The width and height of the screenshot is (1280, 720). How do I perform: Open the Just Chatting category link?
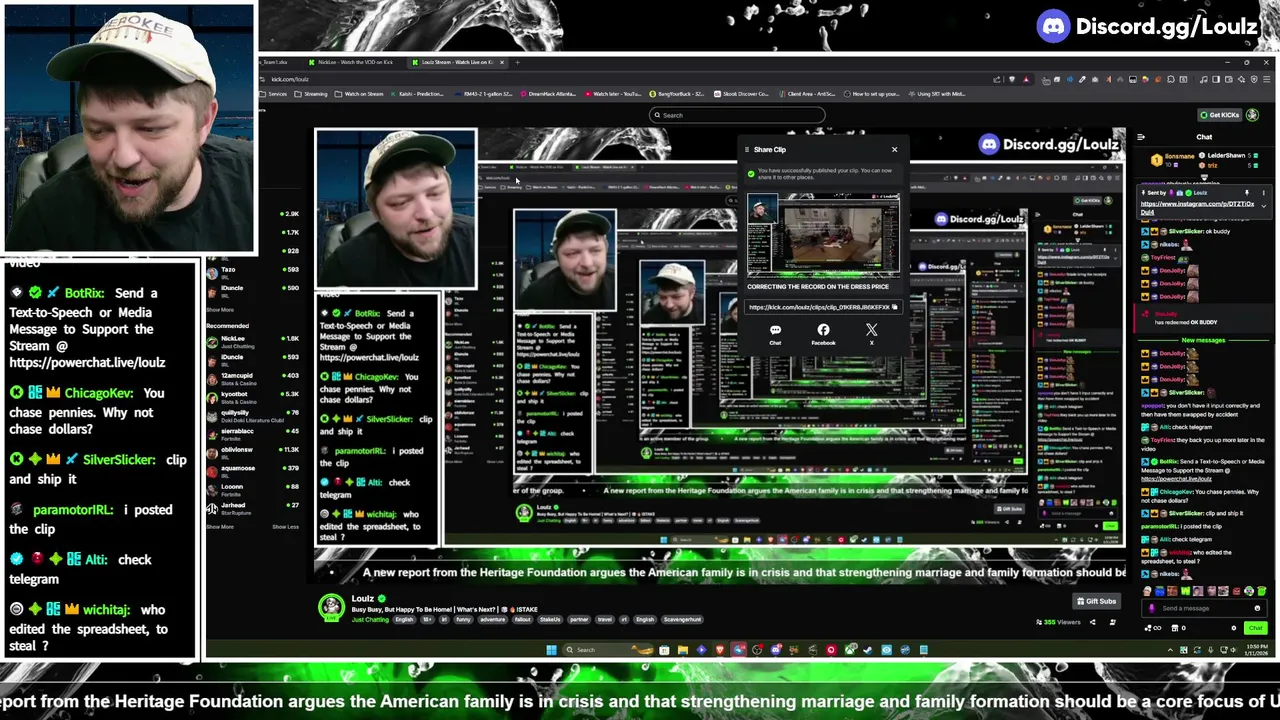click(x=370, y=619)
